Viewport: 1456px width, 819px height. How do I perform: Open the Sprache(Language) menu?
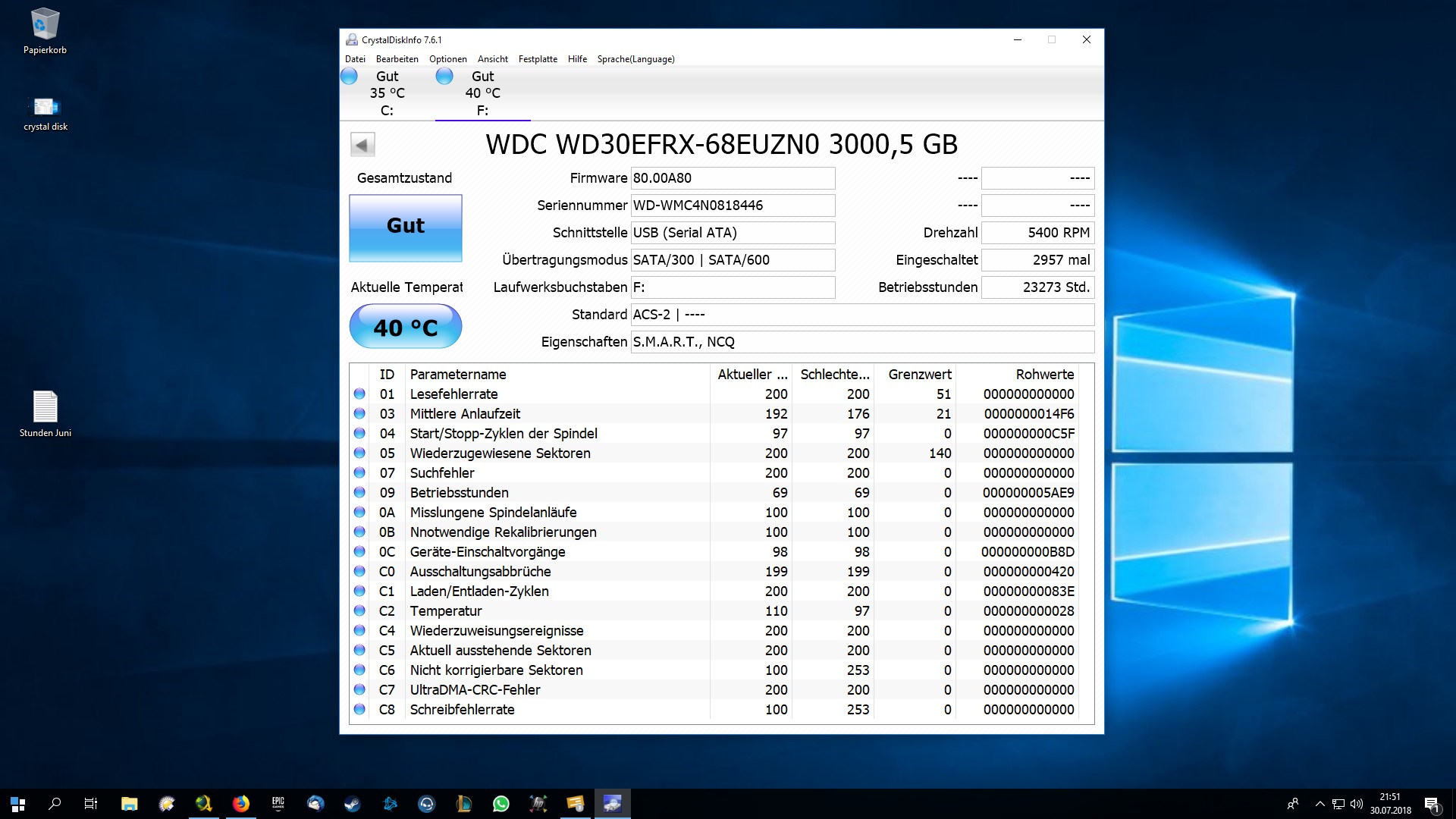pos(635,59)
